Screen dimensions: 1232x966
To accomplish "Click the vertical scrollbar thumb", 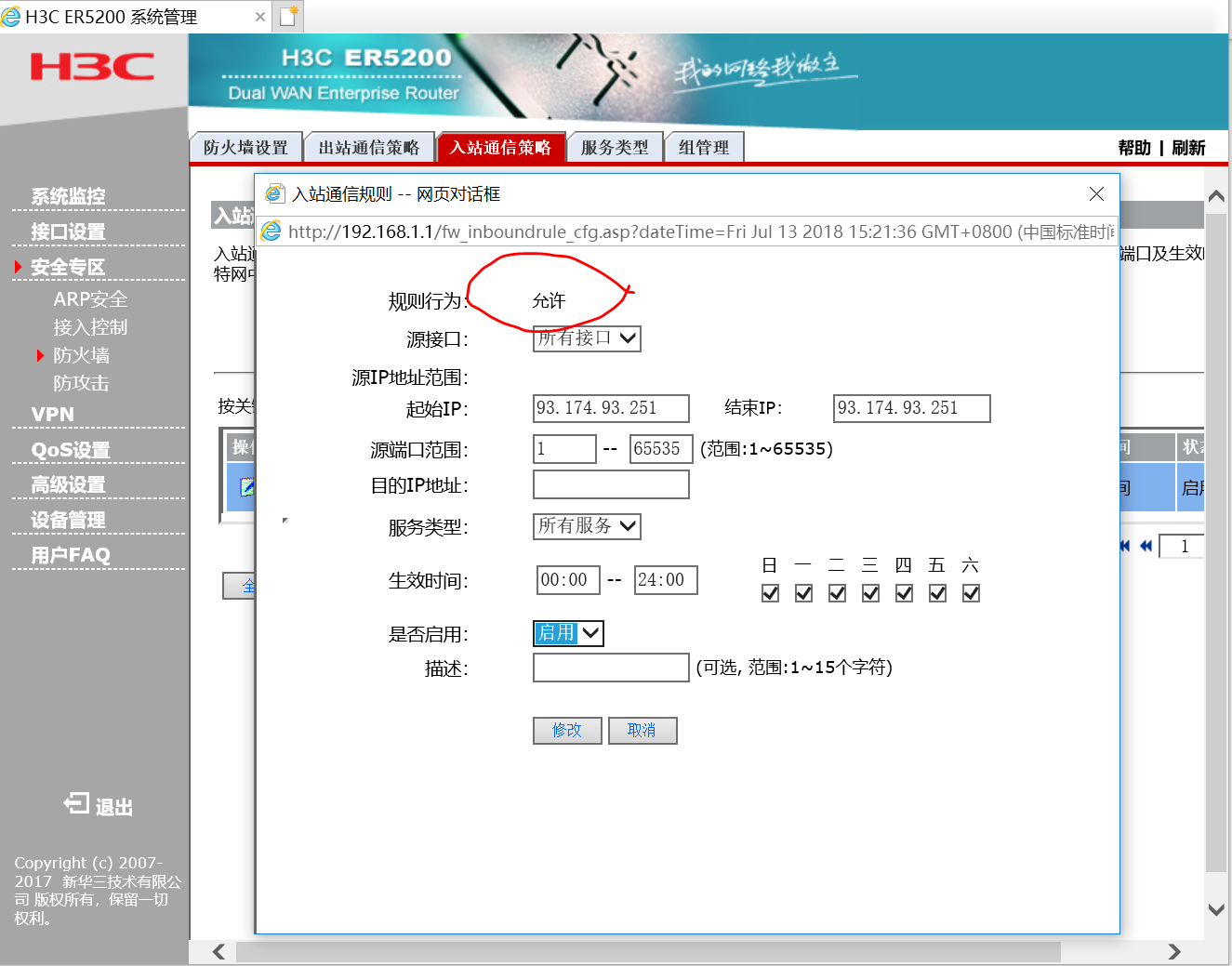I will pos(1215,543).
